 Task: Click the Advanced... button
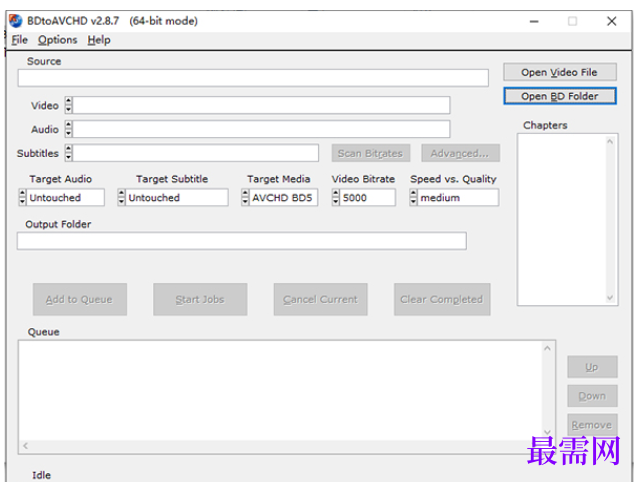(x=460, y=153)
